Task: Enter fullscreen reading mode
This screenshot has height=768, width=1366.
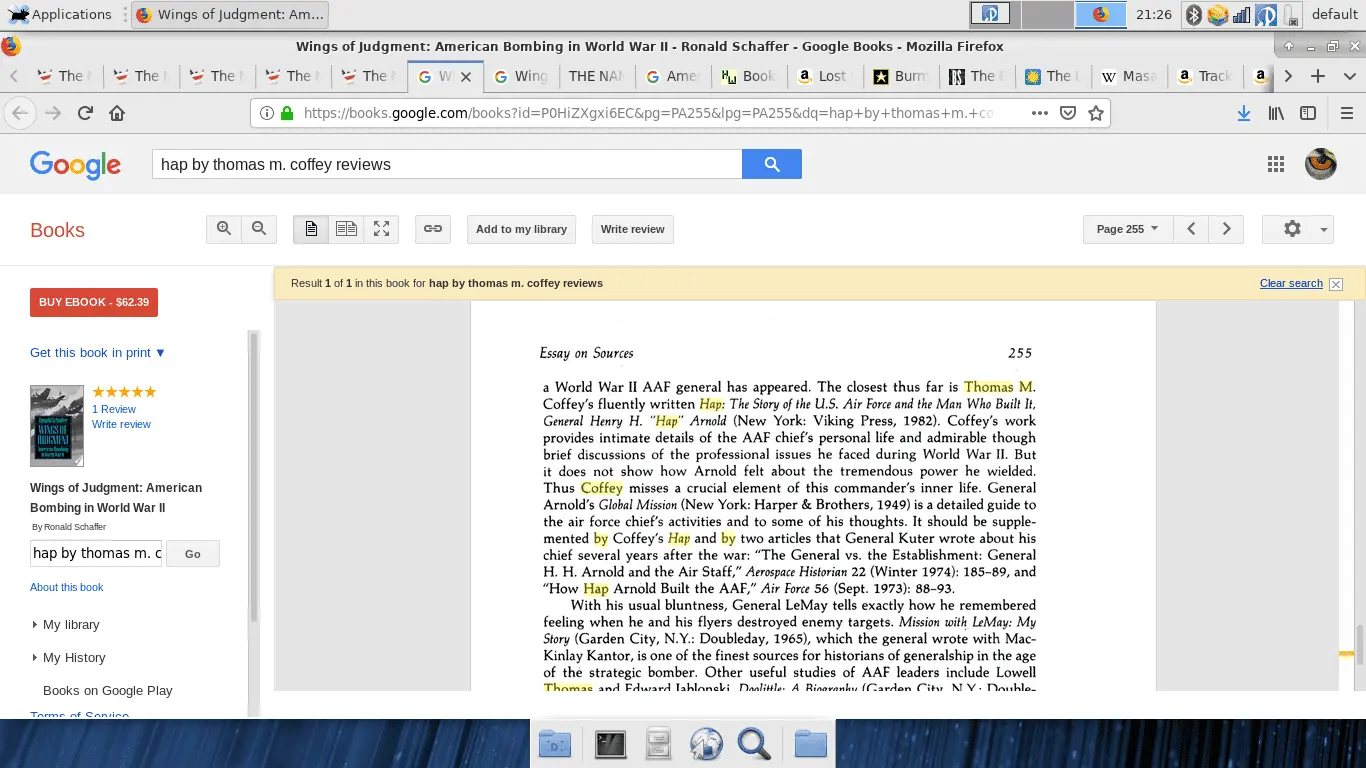Action: [x=381, y=229]
